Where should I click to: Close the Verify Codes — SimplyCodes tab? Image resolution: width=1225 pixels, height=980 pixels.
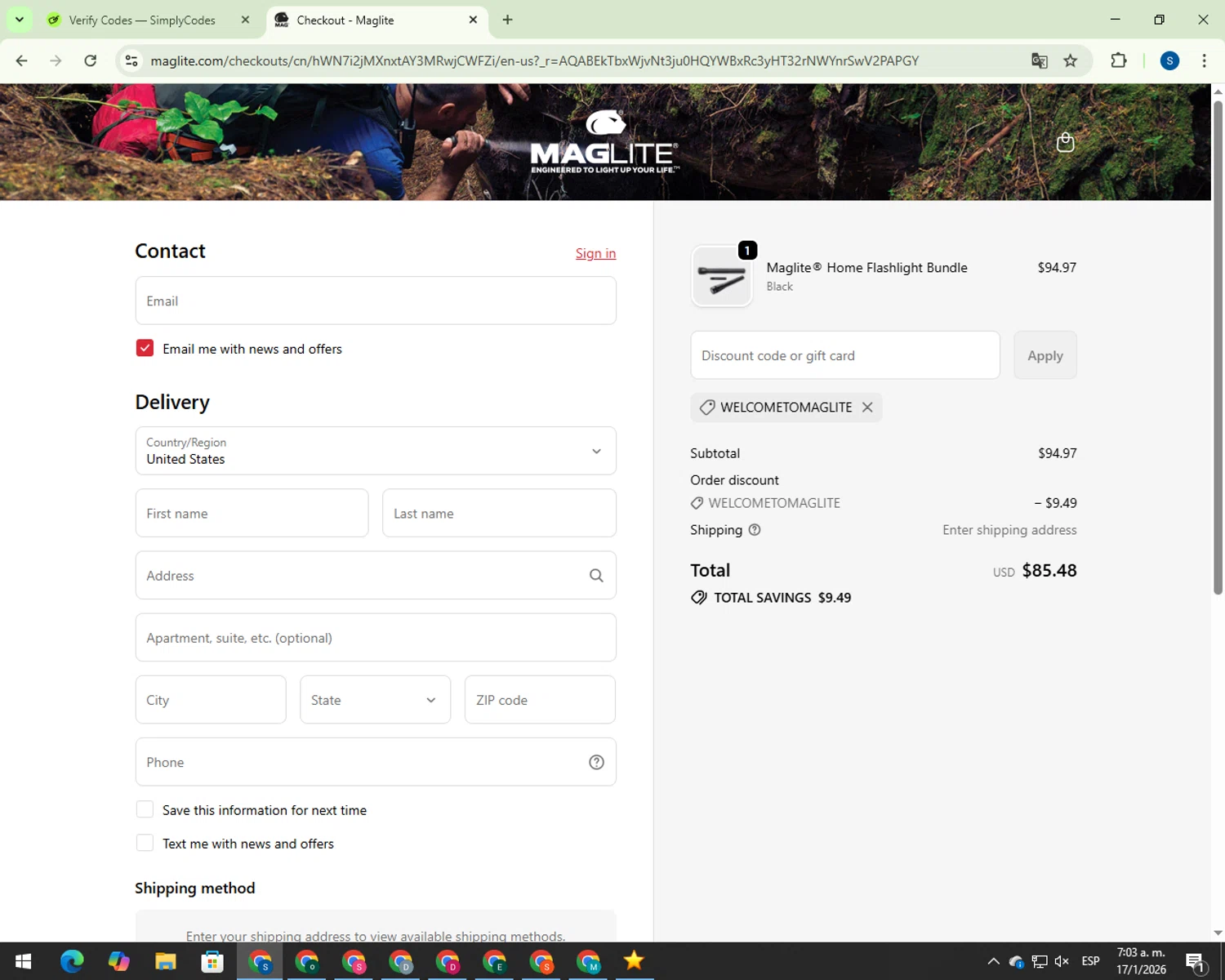pyautogui.click(x=245, y=20)
